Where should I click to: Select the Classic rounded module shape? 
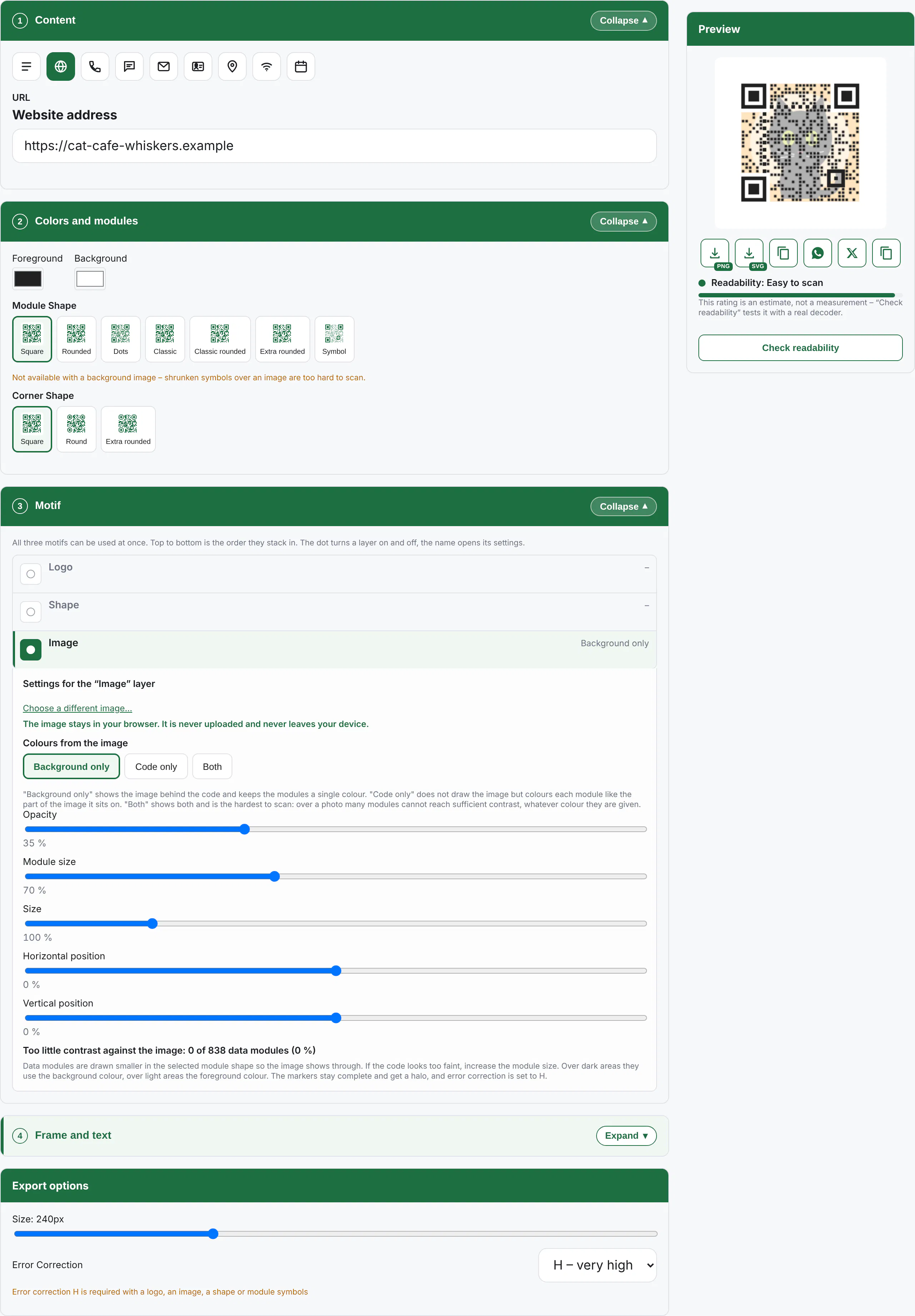coord(220,339)
